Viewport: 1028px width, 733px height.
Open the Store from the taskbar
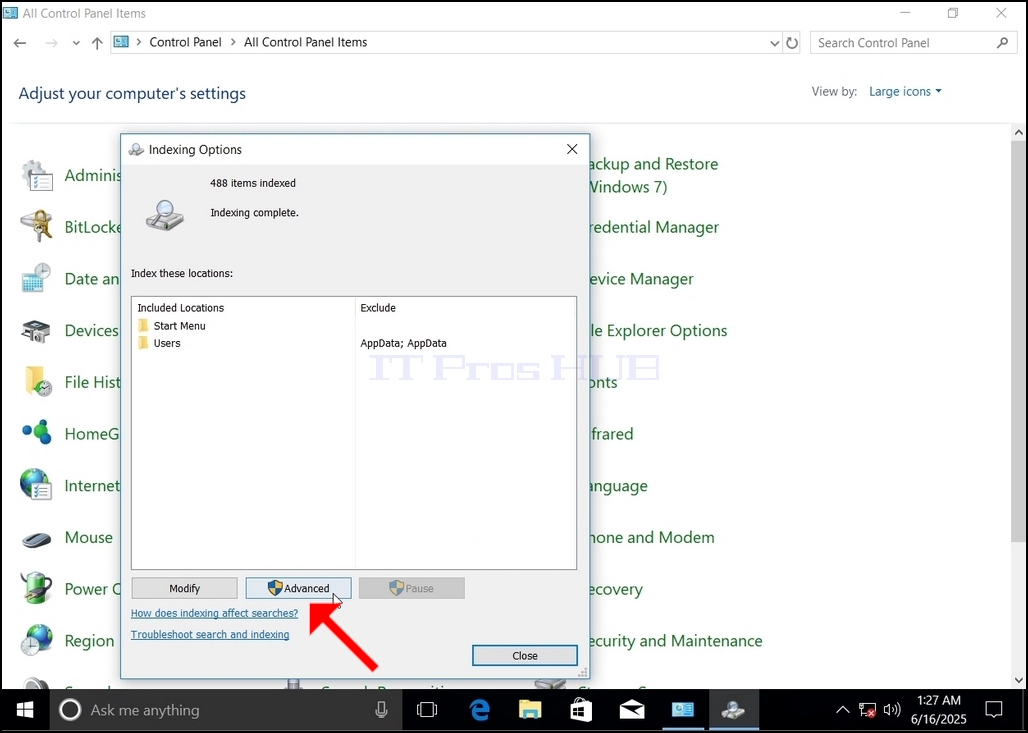tap(581, 710)
